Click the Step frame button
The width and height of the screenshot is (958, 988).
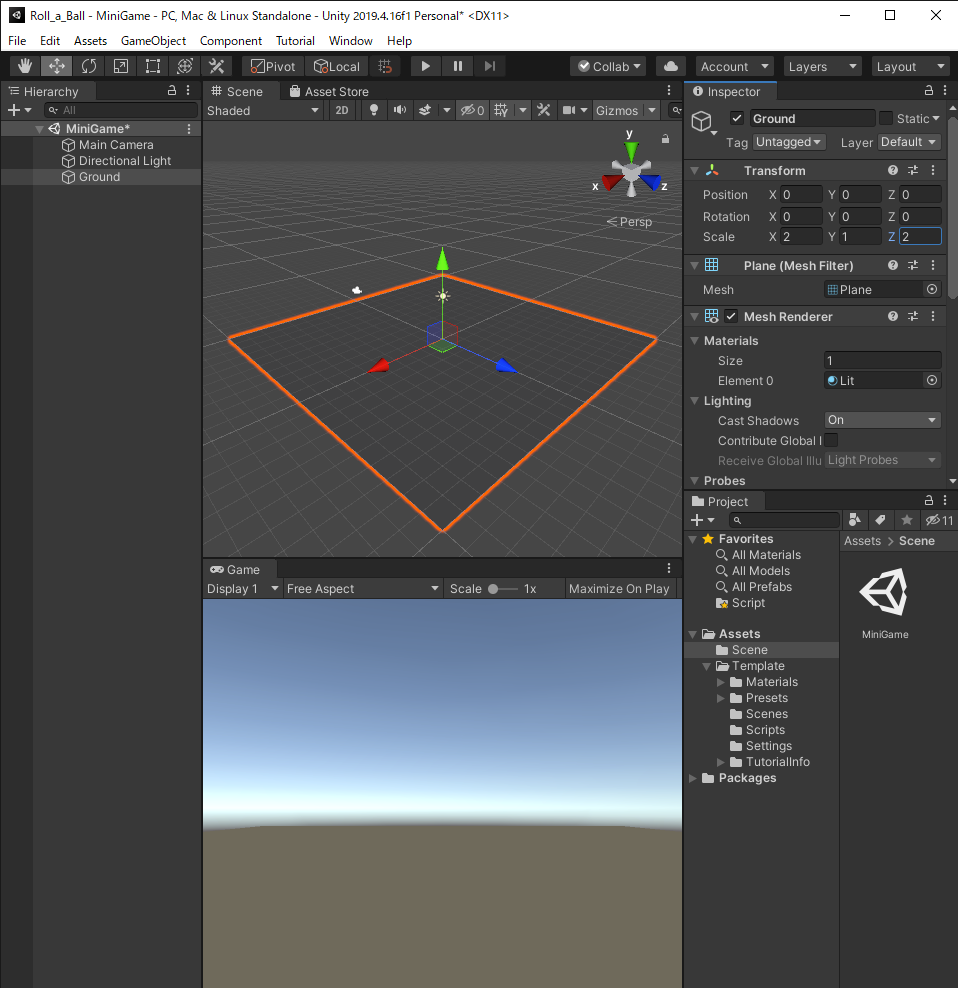click(x=490, y=66)
